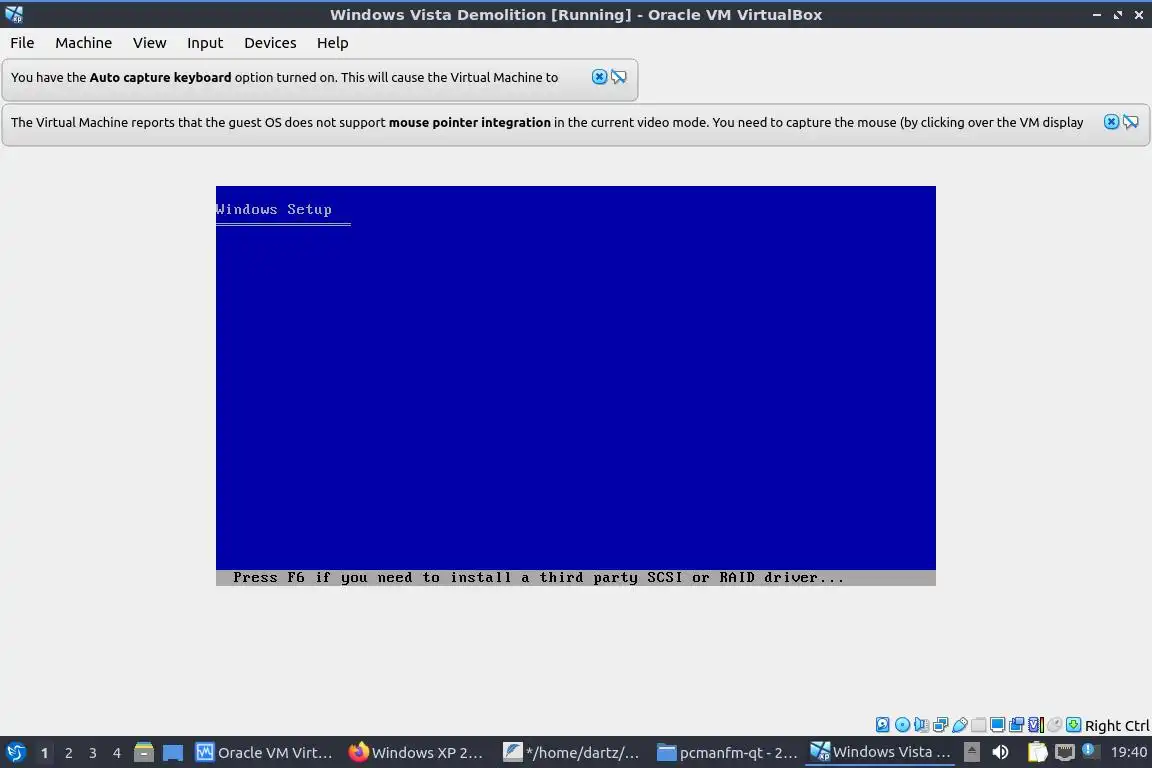Click the show desktop icon in taskbar
Viewport: 1152px width, 768px height.
tap(173, 753)
